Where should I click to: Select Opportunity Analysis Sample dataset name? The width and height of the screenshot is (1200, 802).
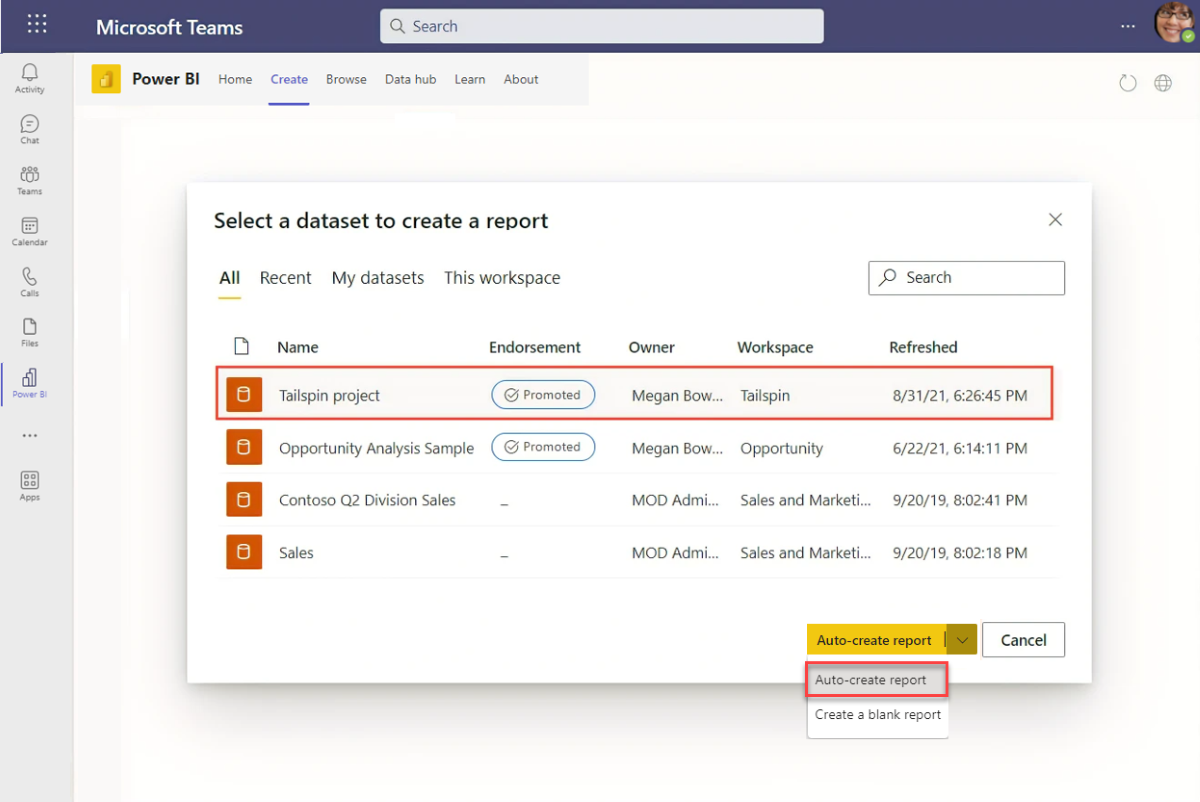click(377, 448)
